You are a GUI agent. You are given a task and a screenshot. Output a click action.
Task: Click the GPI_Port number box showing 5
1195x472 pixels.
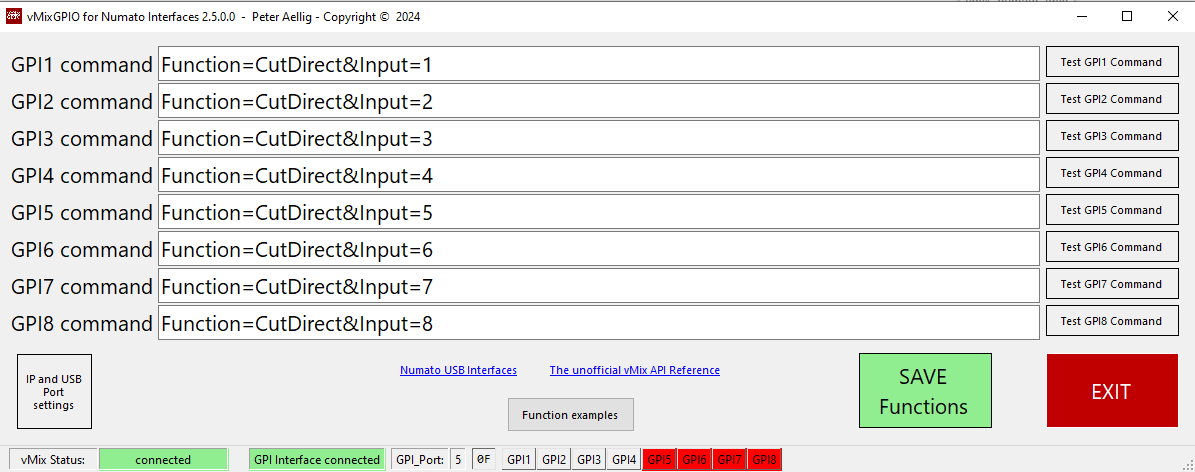point(458,460)
